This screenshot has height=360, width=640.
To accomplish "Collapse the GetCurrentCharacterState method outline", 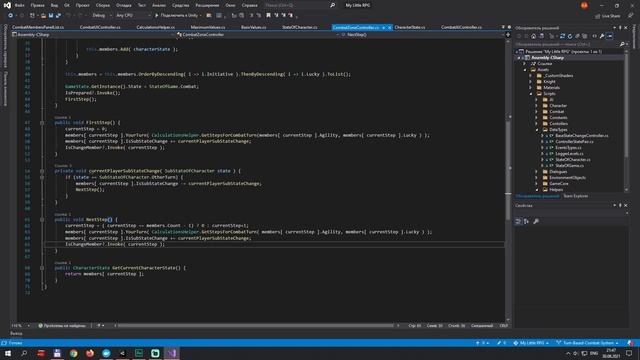I will [42, 268].
